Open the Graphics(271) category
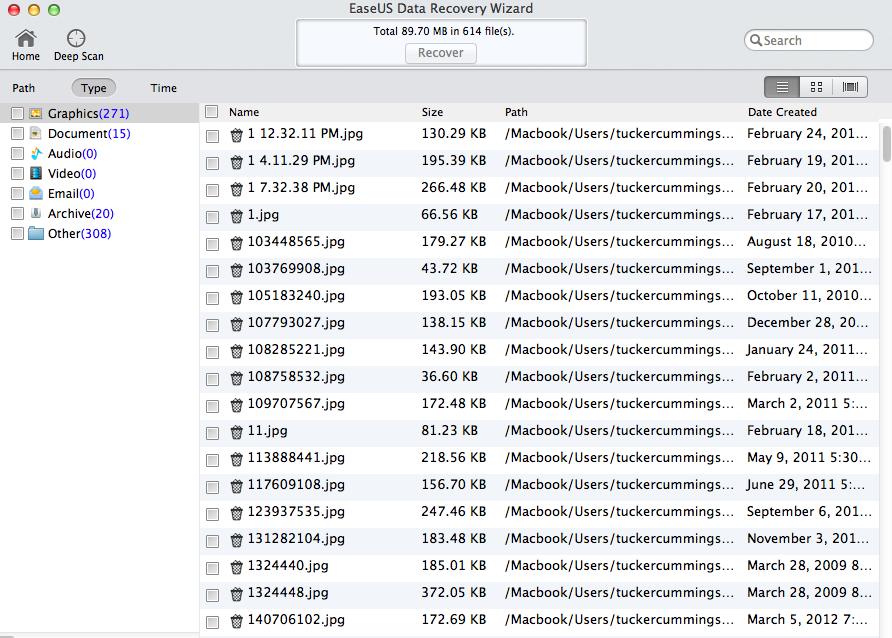The width and height of the screenshot is (892, 638). coord(88,113)
